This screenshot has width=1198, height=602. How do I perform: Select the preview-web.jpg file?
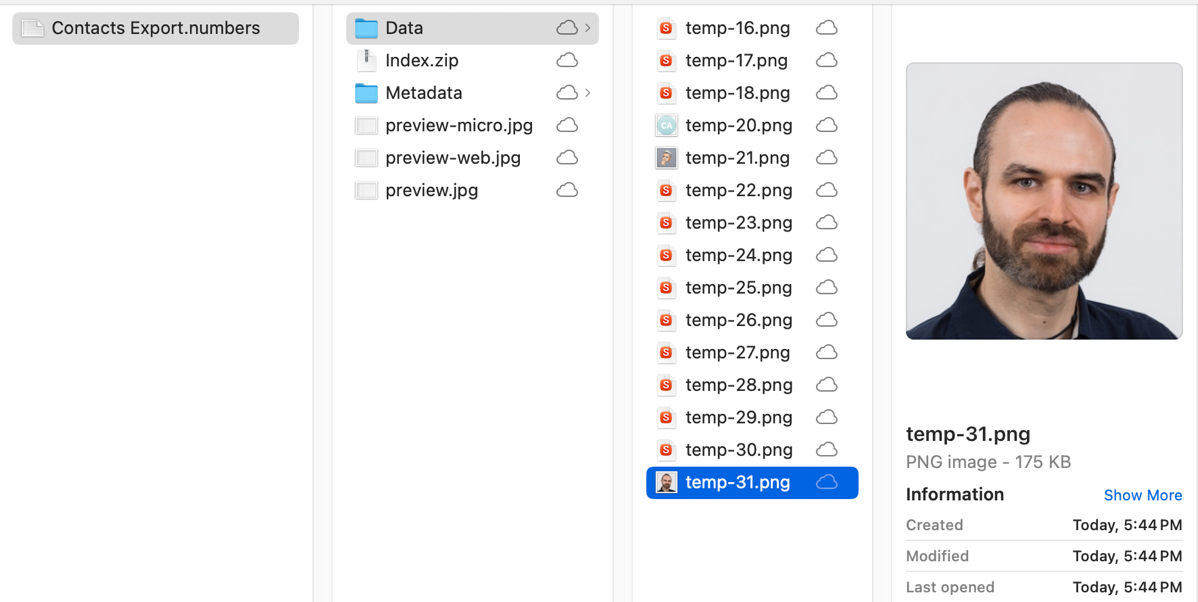452,158
